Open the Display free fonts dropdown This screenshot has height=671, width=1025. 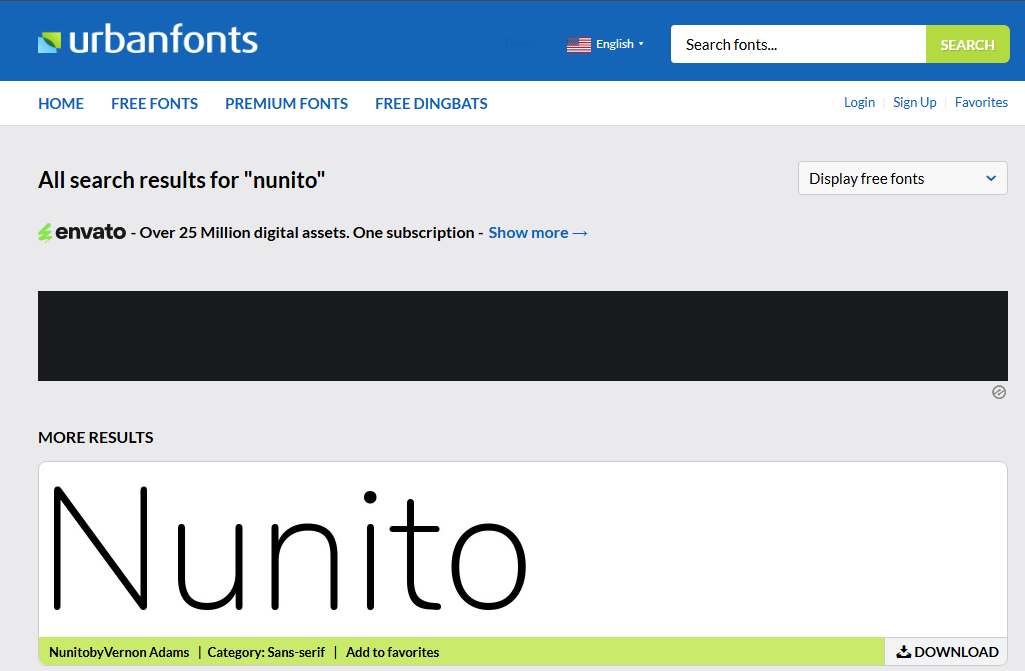901,178
